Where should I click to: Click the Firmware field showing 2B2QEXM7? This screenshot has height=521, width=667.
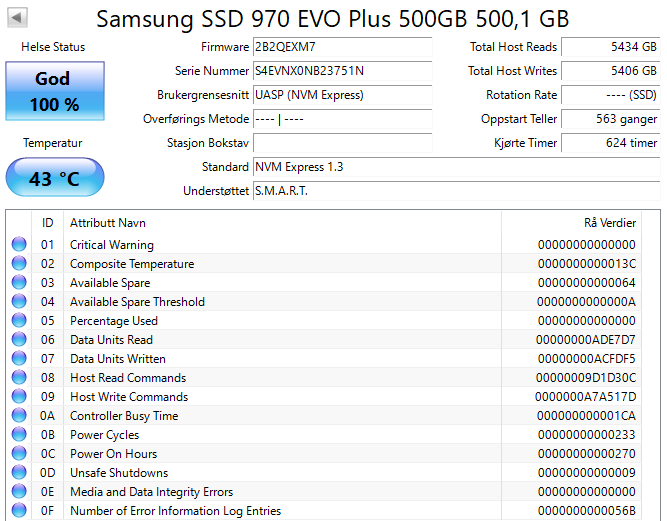(x=342, y=47)
